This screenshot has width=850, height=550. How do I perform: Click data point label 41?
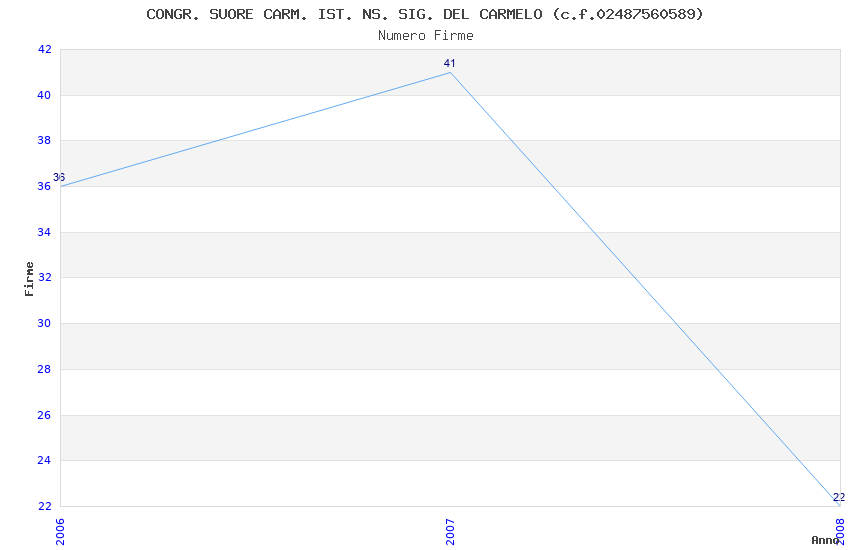pyautogui.click(x=449, y=63)
